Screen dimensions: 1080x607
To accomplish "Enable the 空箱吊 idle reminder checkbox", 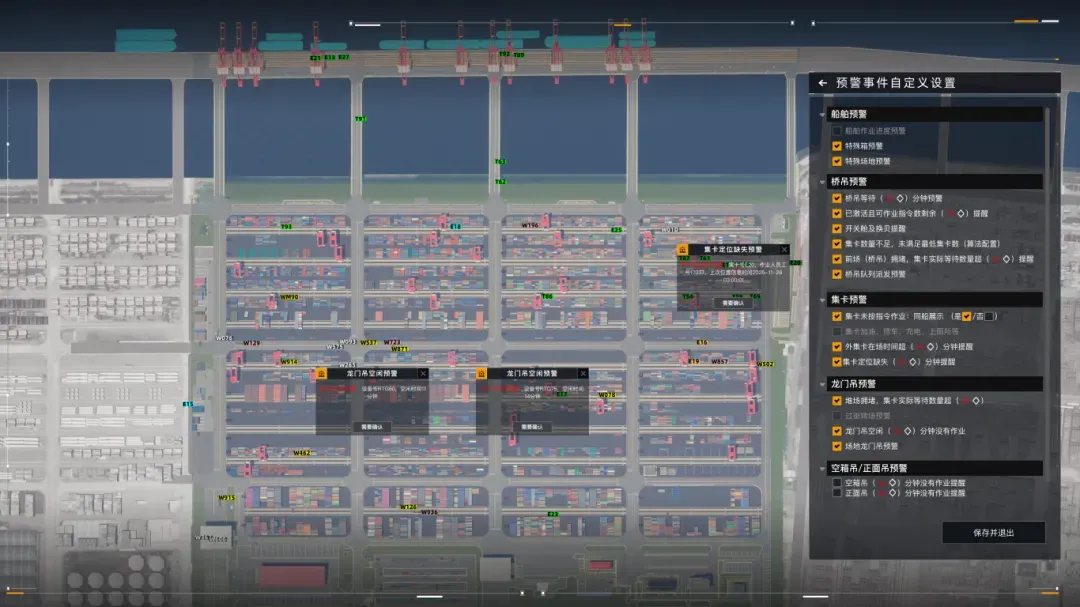I will click(x=837, y=483).
